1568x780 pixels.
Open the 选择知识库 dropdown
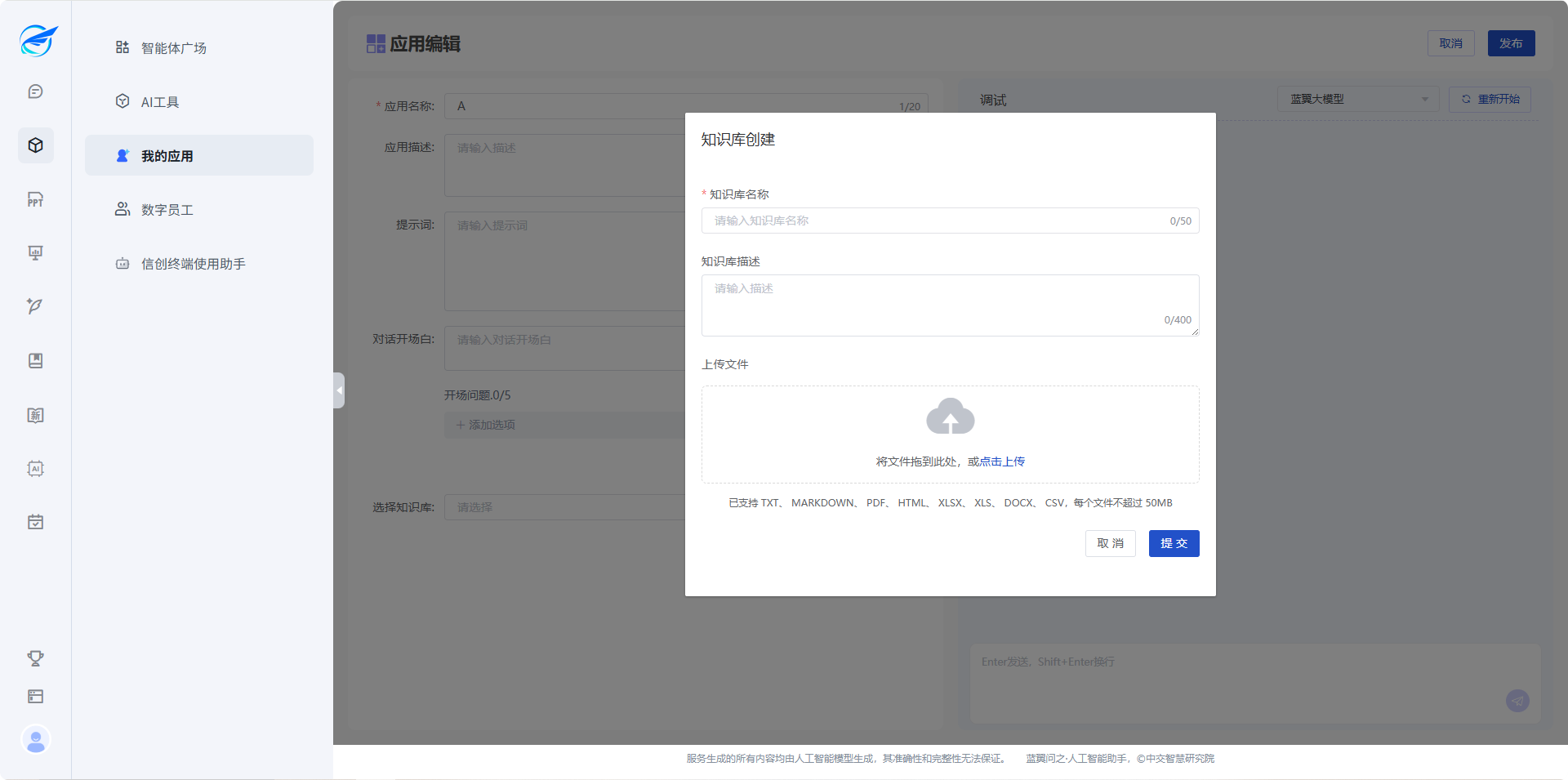(564, 507)
